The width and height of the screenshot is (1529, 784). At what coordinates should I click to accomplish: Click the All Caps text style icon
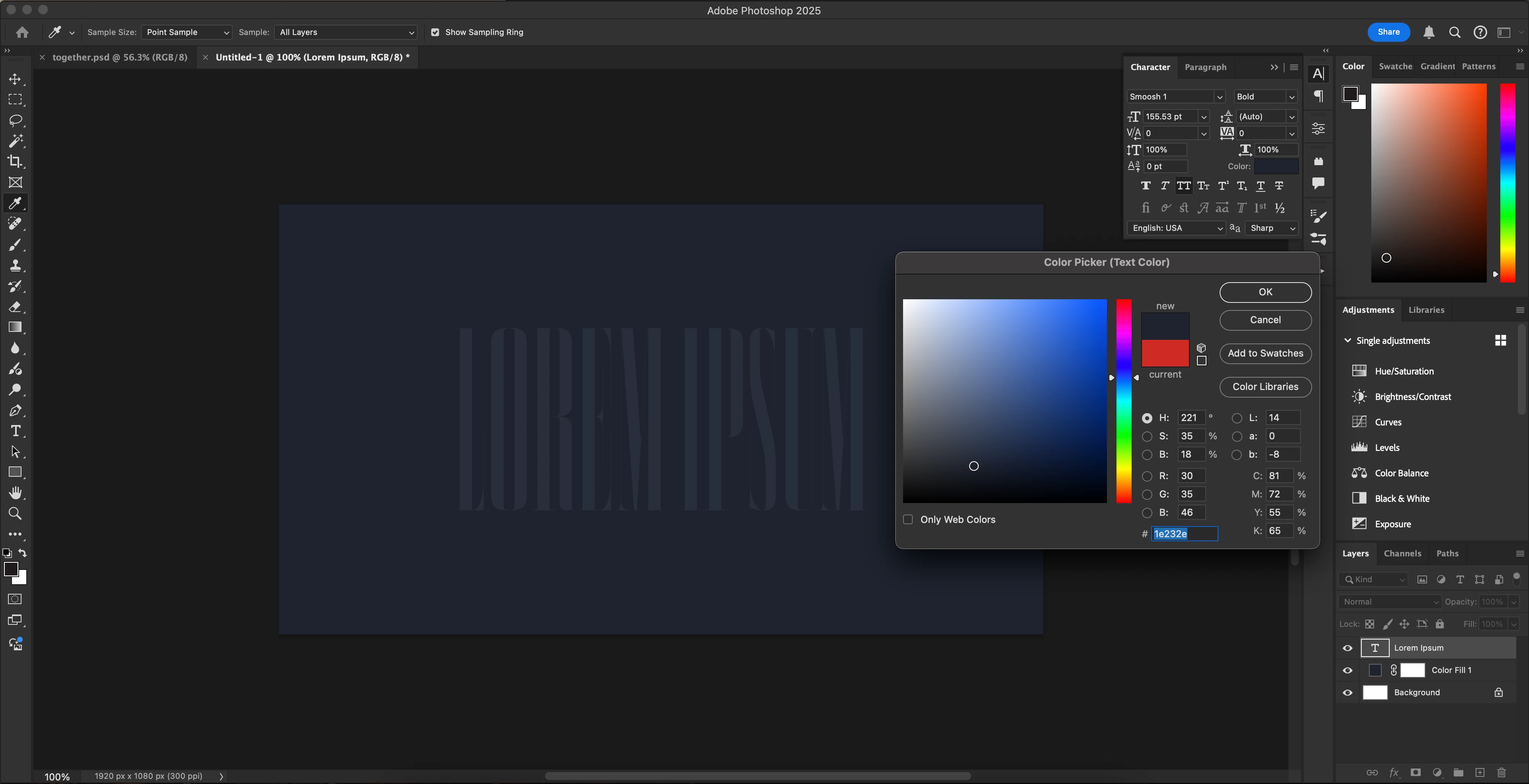pos(1183,186)
